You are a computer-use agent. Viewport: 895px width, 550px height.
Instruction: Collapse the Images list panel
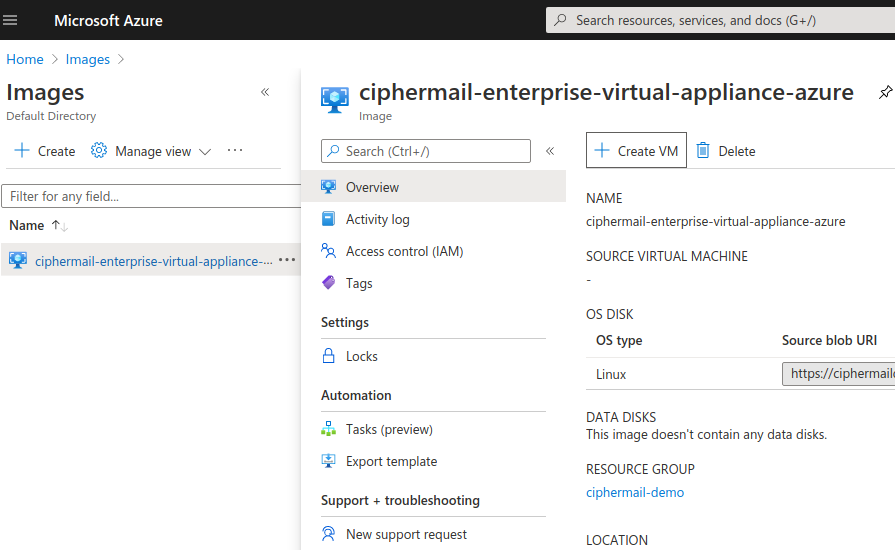click(x=265, y=92)
